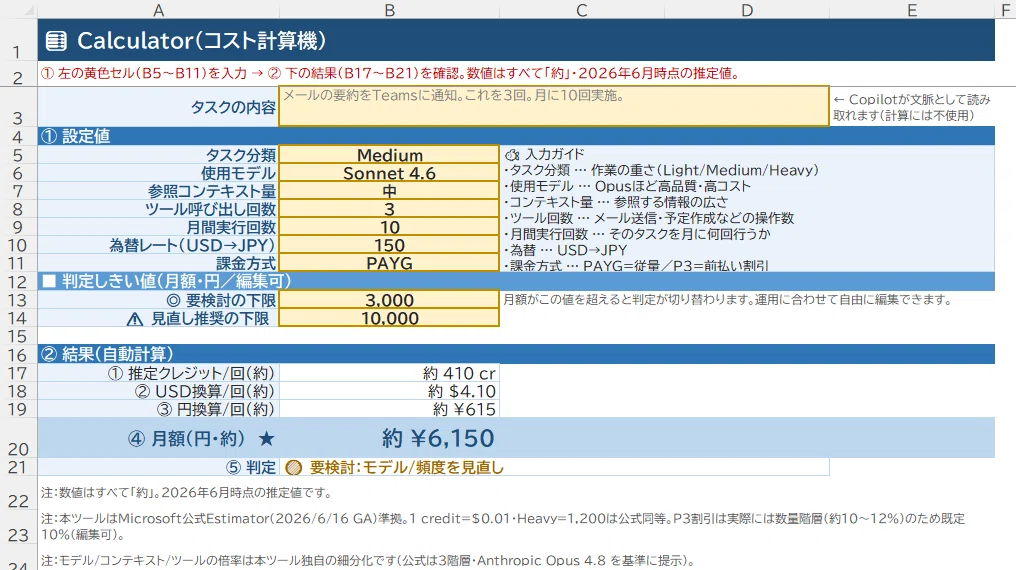Screen dimensions: 1016x570
Task: Select the 要検討の下限 cell showing 3,000
Action: pos(389,300)
